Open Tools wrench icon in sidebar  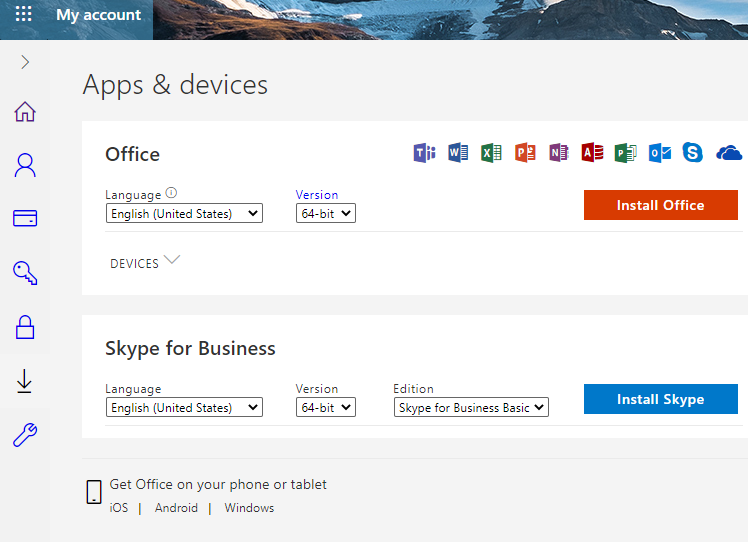point(25,435)
